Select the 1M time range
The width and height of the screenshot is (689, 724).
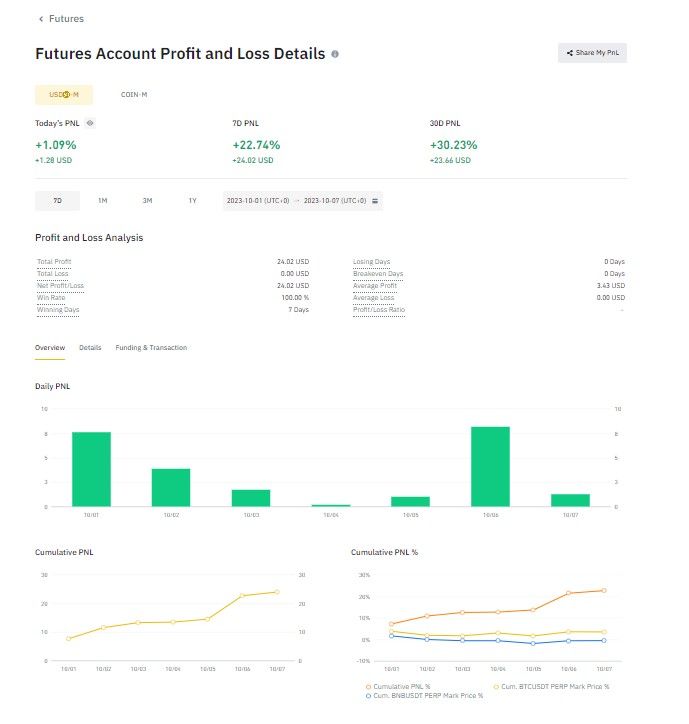(103, 201)
